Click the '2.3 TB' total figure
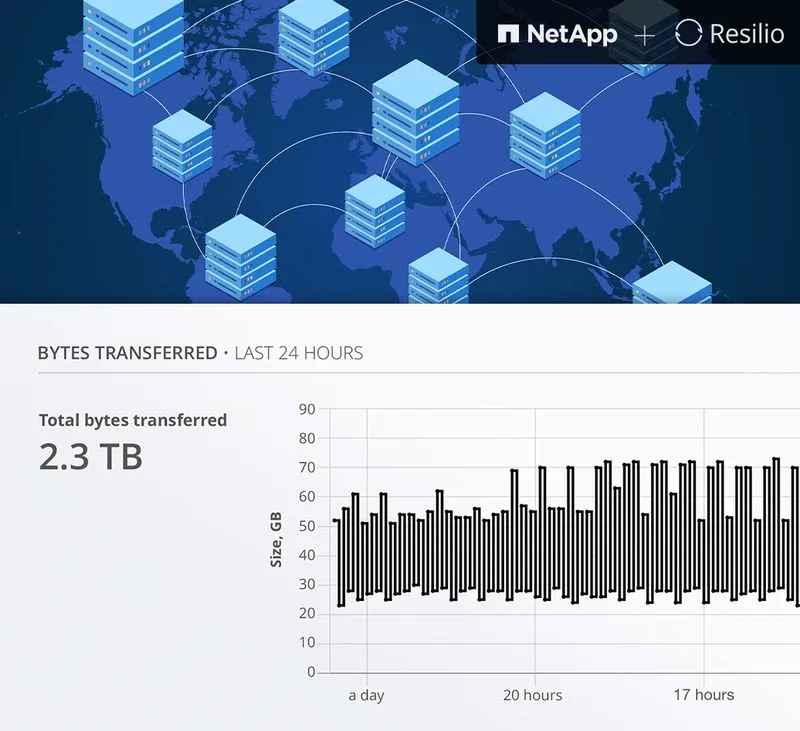 (88, 458)
